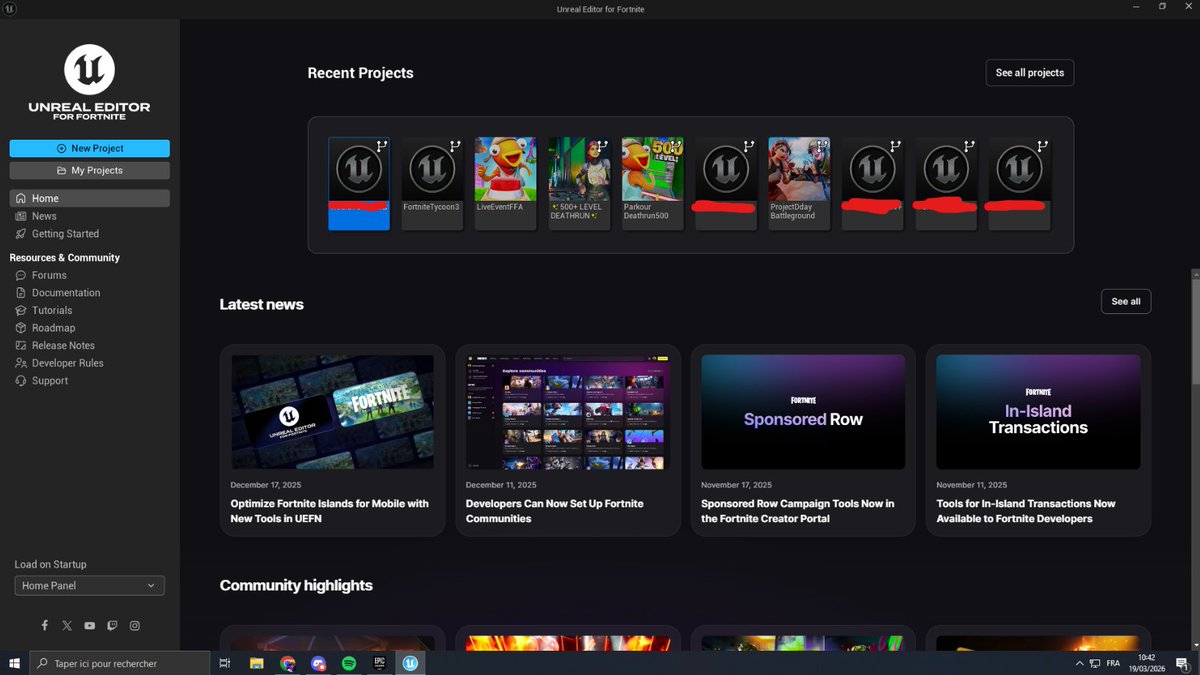Viewport: 1200px width, 675px height.
Task: Open the In-Island Transactions news image
Action: pyautogui.click(x=1038, y=412)
